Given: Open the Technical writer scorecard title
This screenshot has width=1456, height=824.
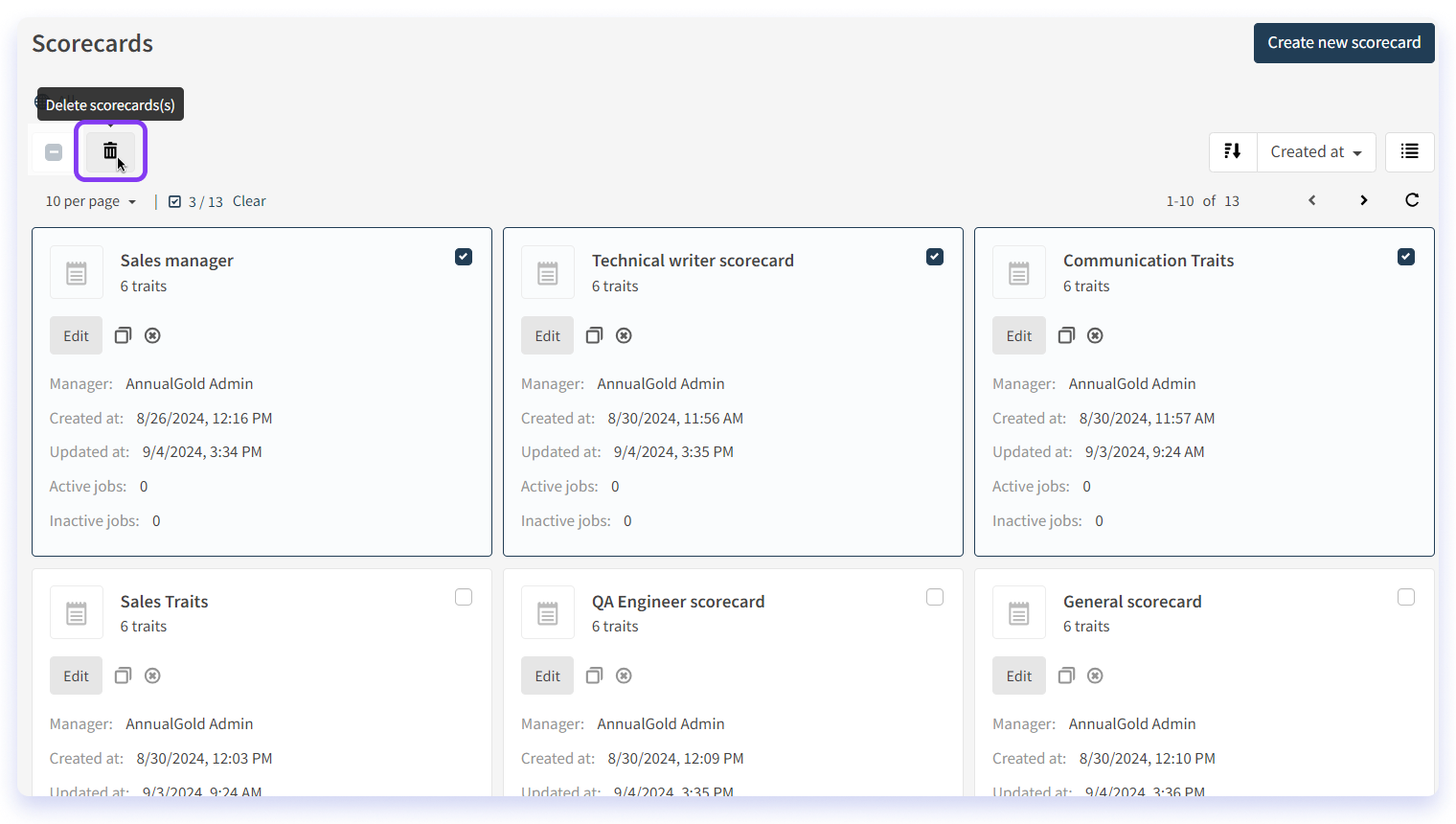Looking at the screenshot, I should tap(693, 261).
